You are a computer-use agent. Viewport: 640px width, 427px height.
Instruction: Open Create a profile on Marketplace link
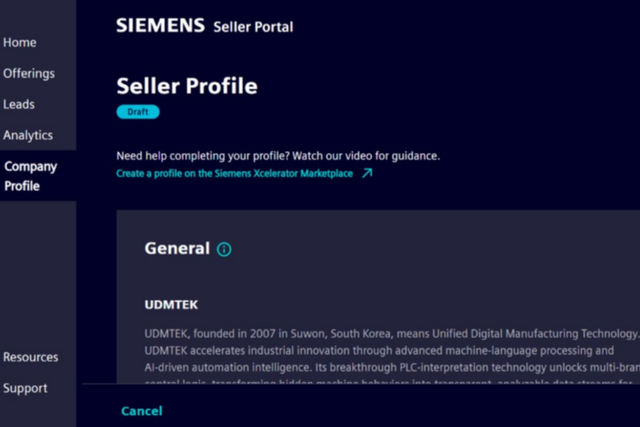point(235,174)
